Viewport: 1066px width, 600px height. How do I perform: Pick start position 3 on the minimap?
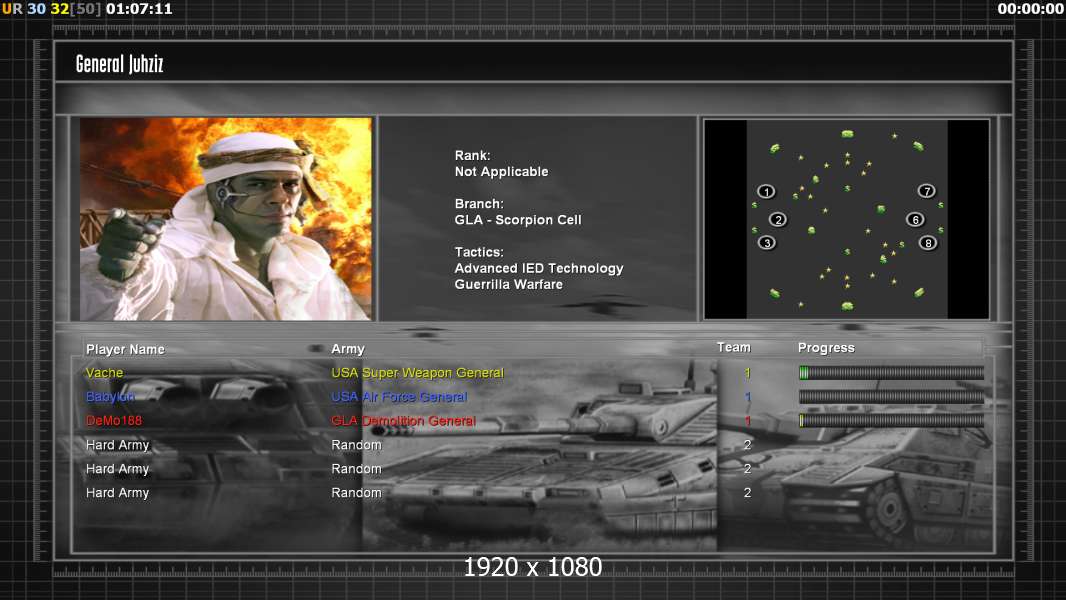(767, 243)
